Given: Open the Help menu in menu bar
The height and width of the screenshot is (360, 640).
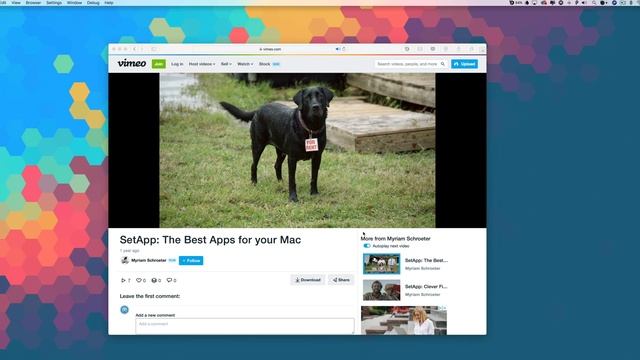Looking at the screenshot, I should point(109,2).
